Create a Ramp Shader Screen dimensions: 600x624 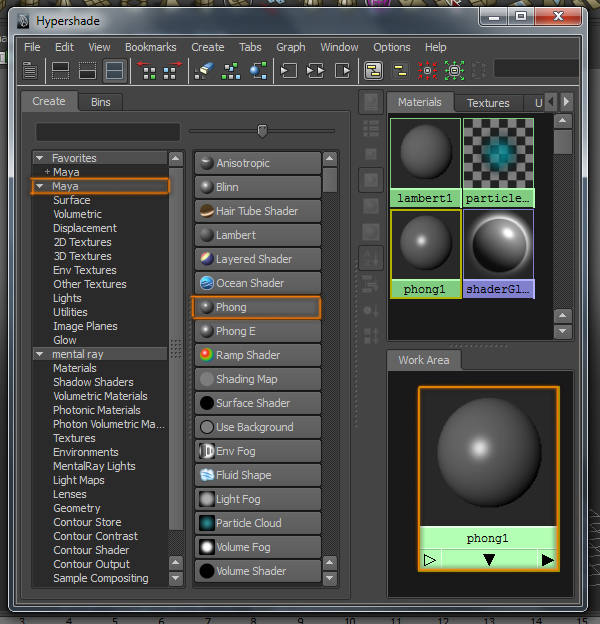(258, 355)
